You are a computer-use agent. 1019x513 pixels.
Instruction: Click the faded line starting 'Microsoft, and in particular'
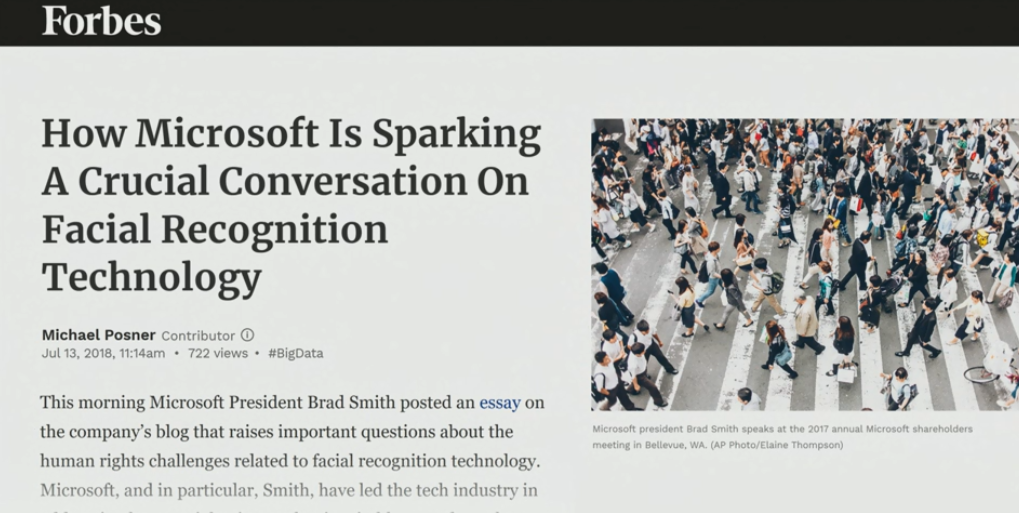tap(289, 490)
